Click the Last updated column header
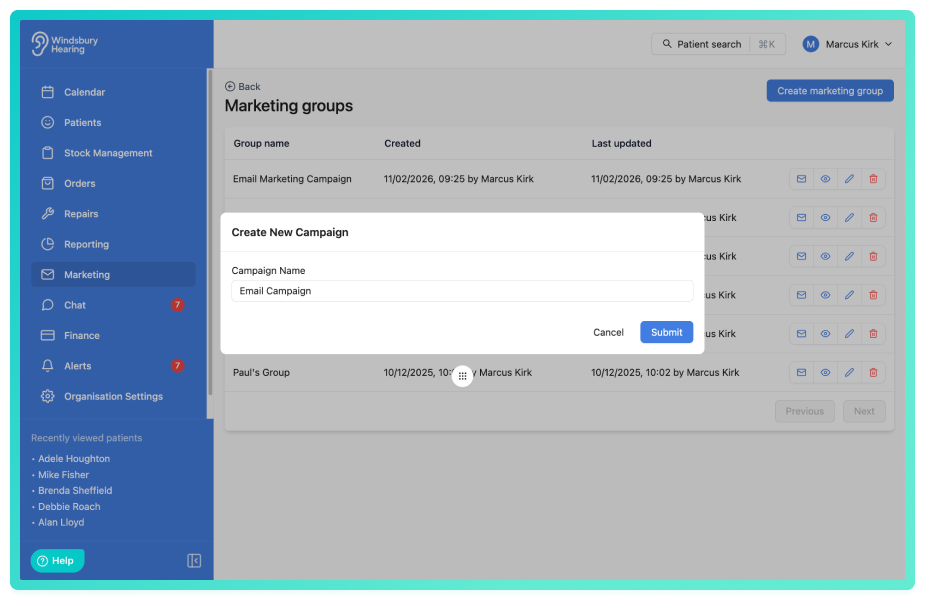 click(x=621, y=143)
